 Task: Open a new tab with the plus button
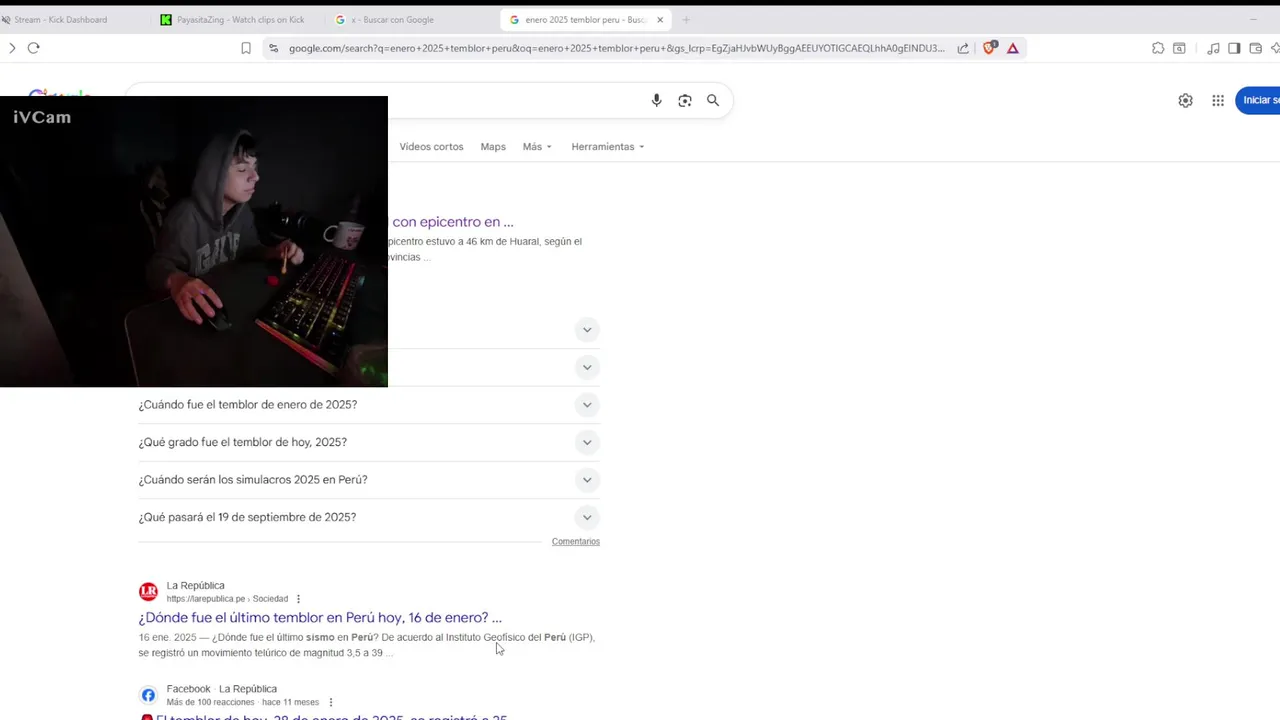686,20
